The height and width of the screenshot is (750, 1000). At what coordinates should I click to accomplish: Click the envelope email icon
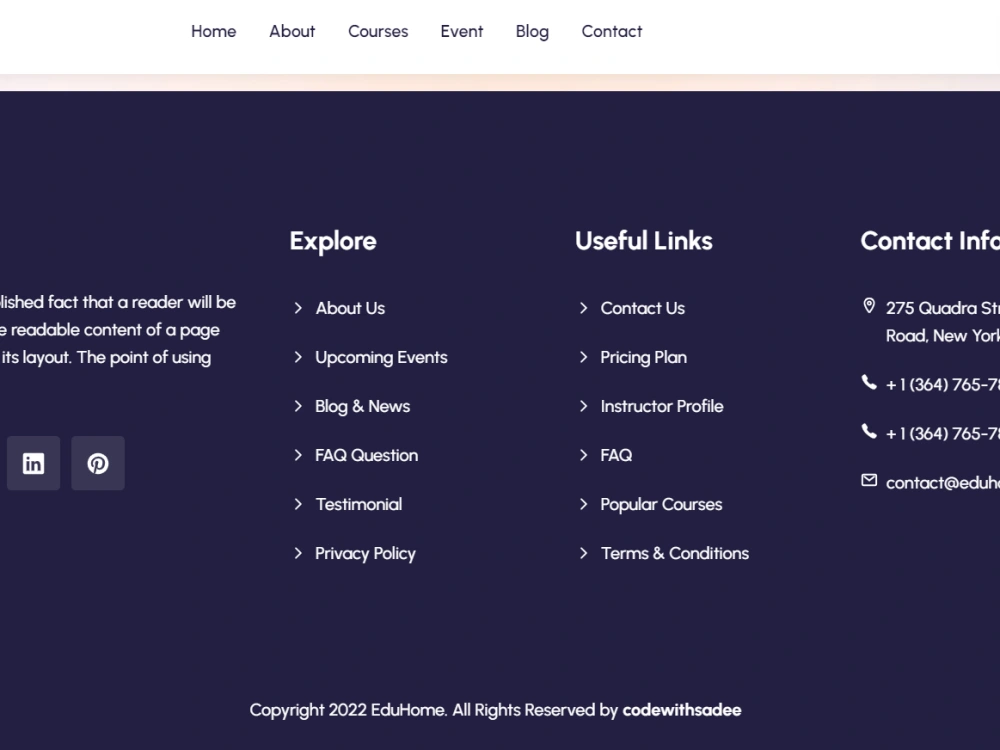tap(869, 480)
